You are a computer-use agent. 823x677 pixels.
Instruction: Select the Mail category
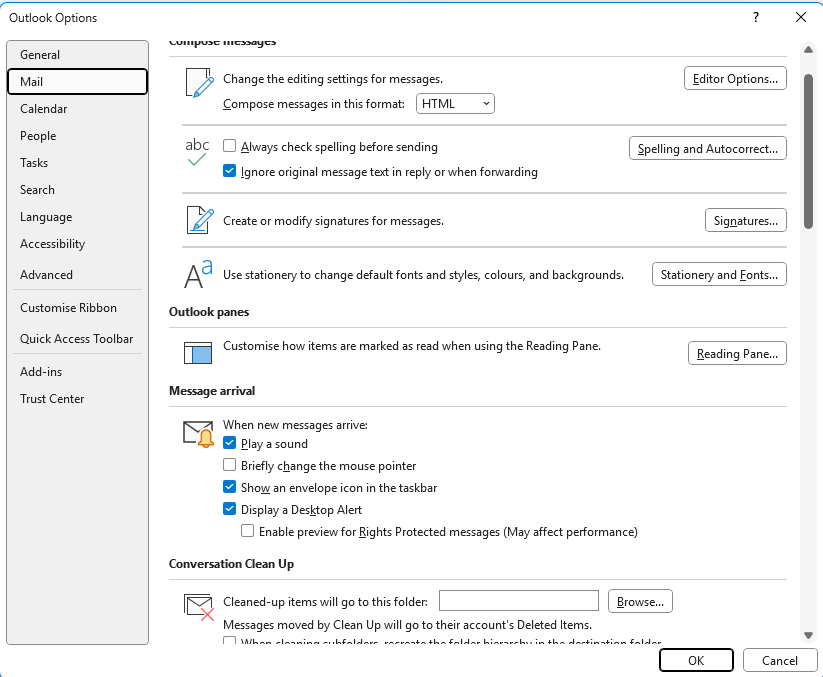click(78, 82)
